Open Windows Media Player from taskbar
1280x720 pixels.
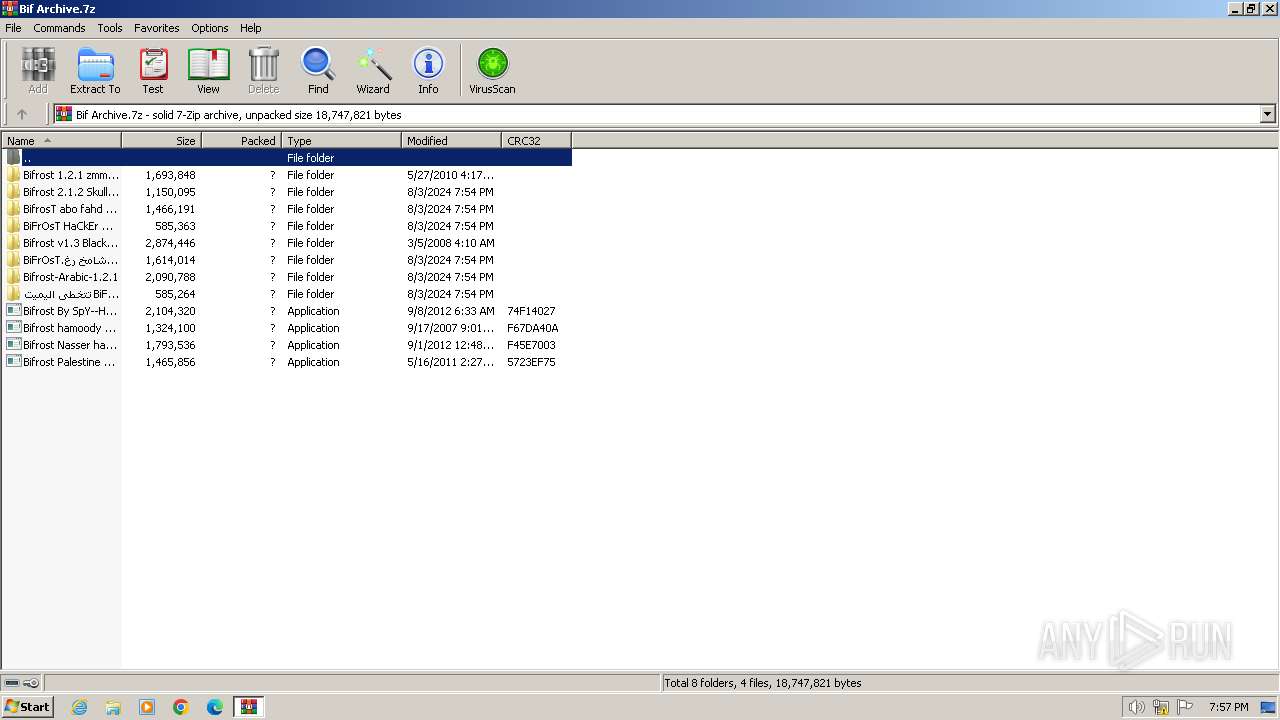click(x=147, y=707)
